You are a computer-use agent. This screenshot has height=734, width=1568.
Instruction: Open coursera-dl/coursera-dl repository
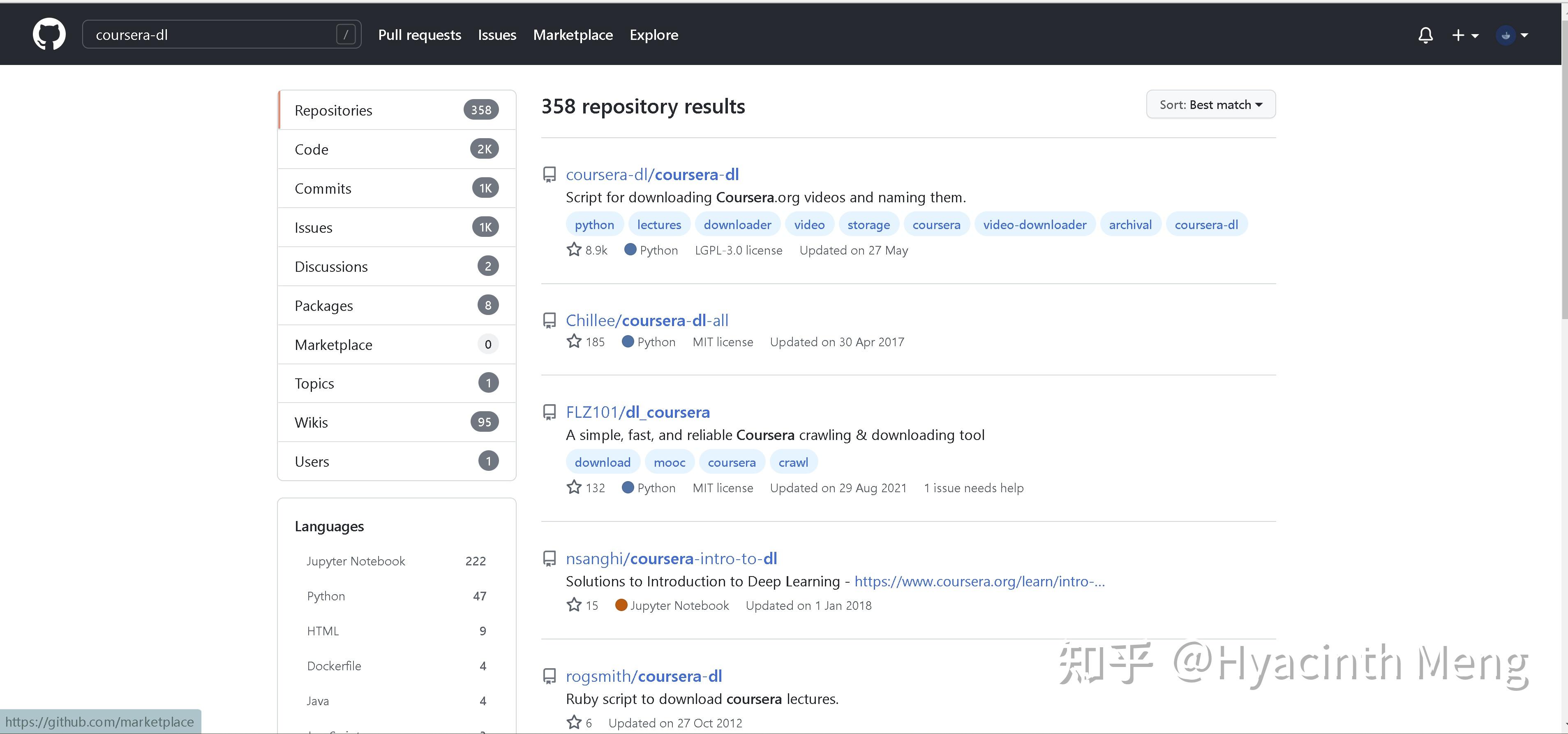652,174
